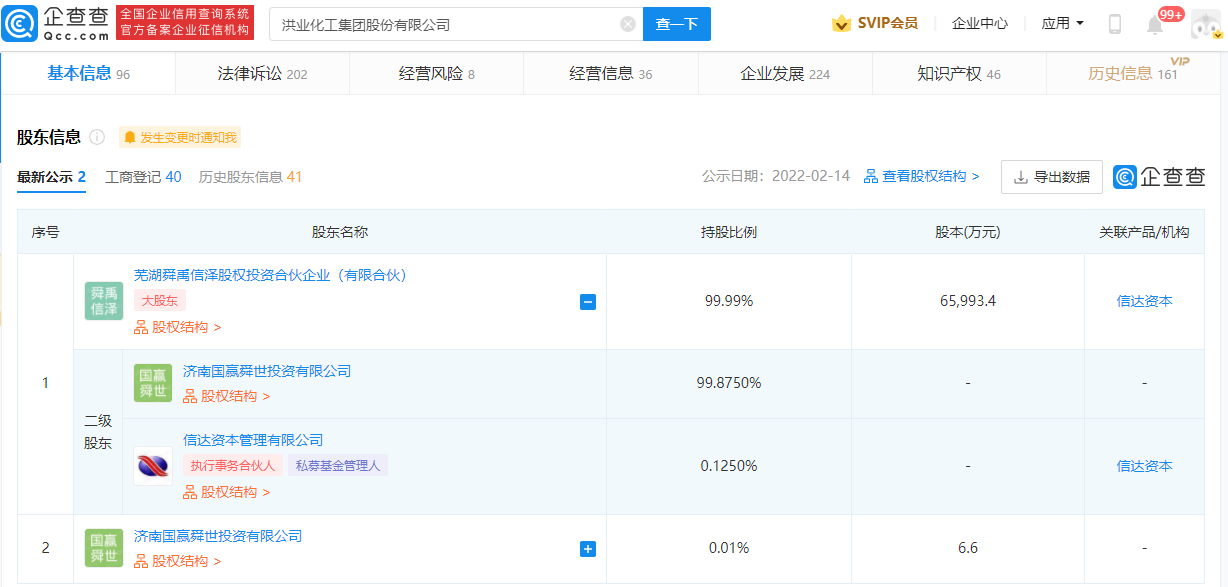Click the 舜禹信泽 shareholder logo
Image resolution: width=1228 pixels, height=587 pixels.
104,301
